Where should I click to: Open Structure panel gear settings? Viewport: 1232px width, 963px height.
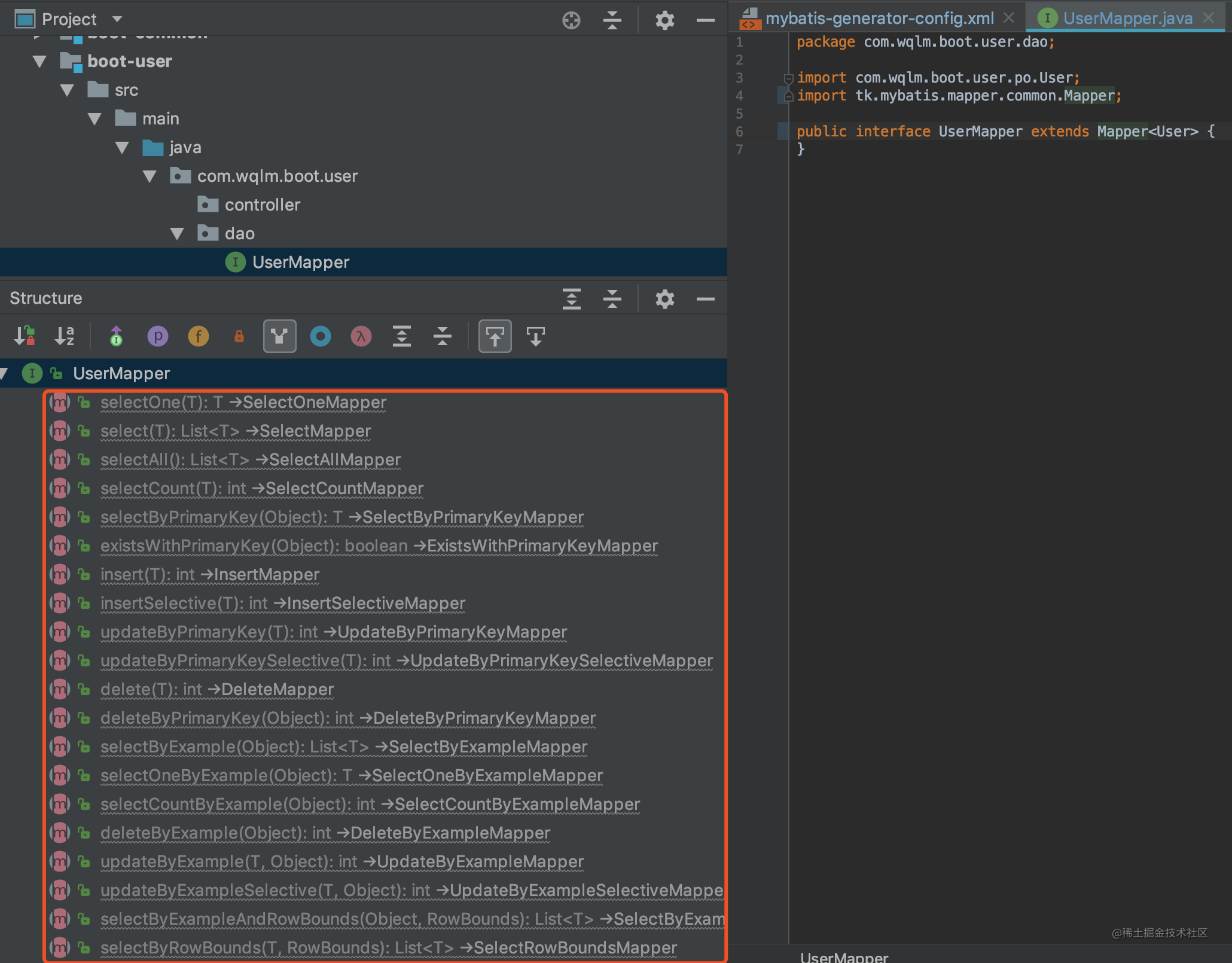[664, 298]
